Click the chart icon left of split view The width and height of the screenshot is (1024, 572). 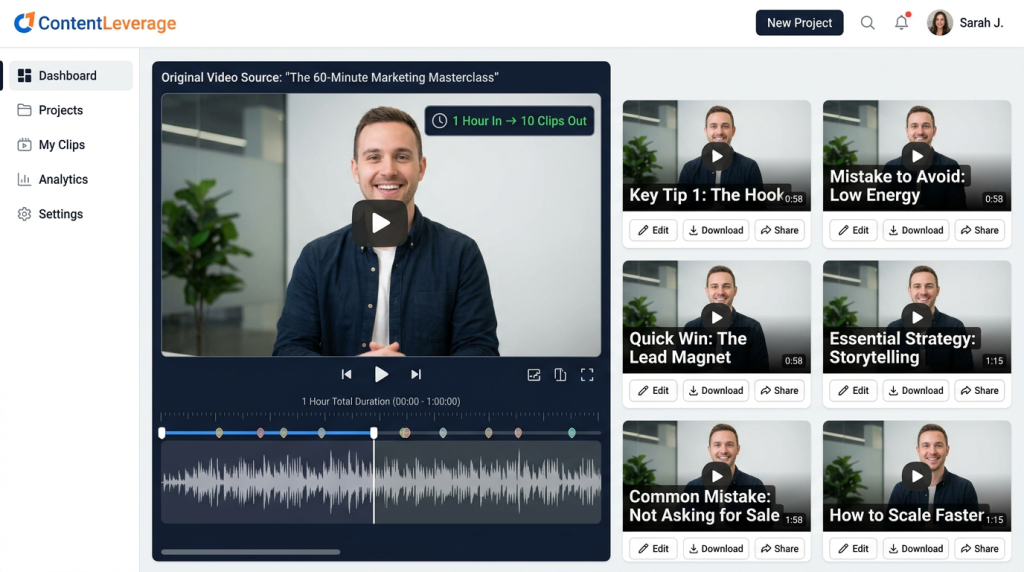pyautogui.click(x=534, y=375)
